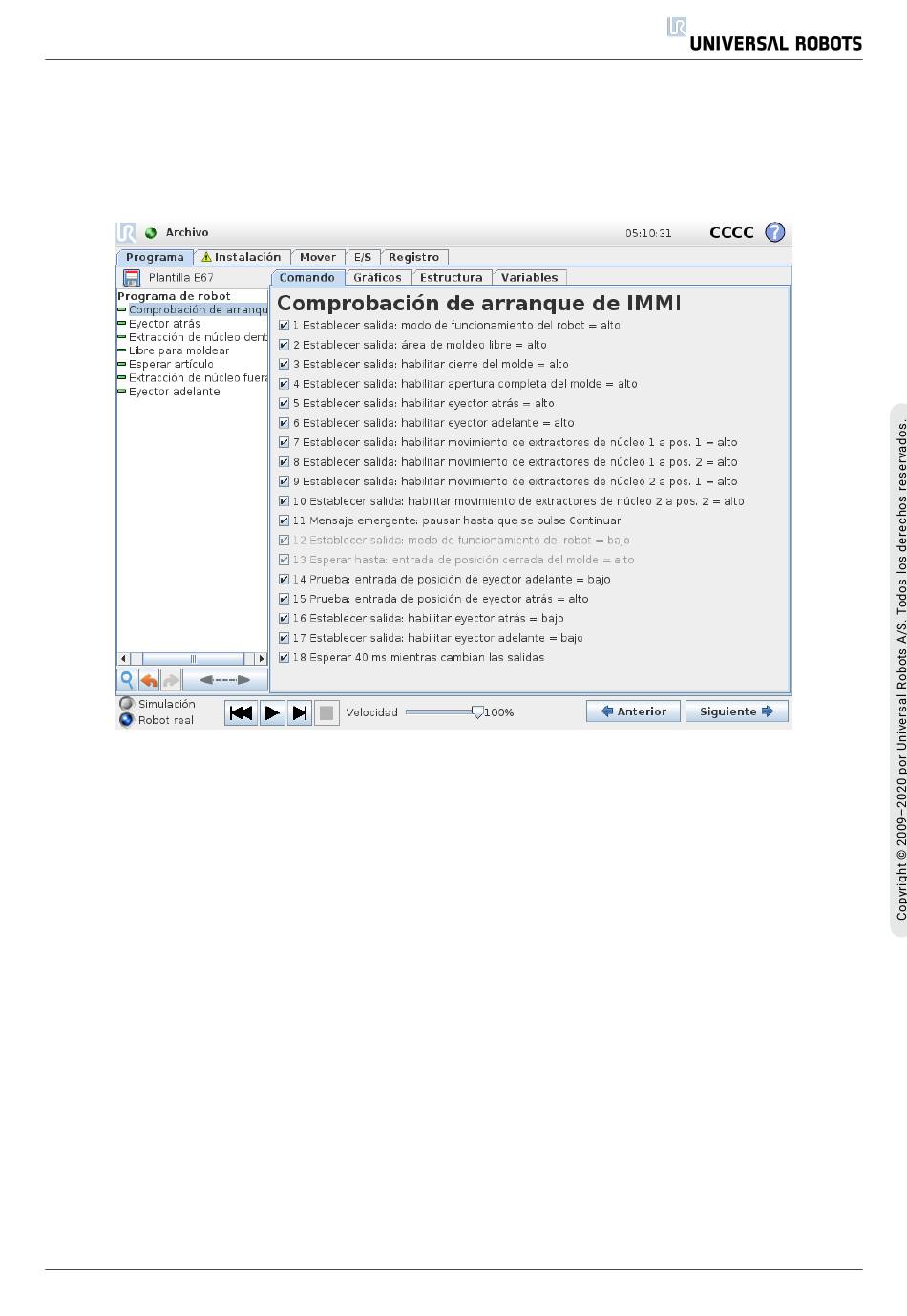Click the CCCC status text

(x=731, y=232)
